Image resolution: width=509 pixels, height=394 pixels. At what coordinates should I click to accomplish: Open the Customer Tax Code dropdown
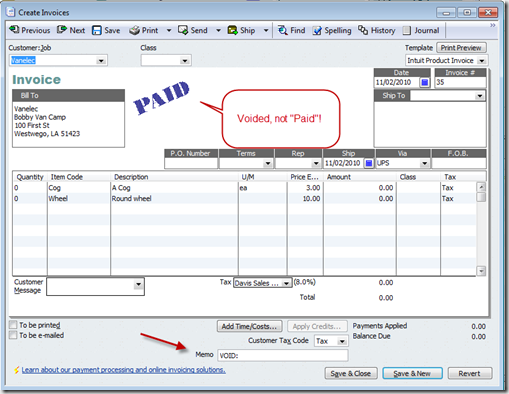click(x=342, y=341)
